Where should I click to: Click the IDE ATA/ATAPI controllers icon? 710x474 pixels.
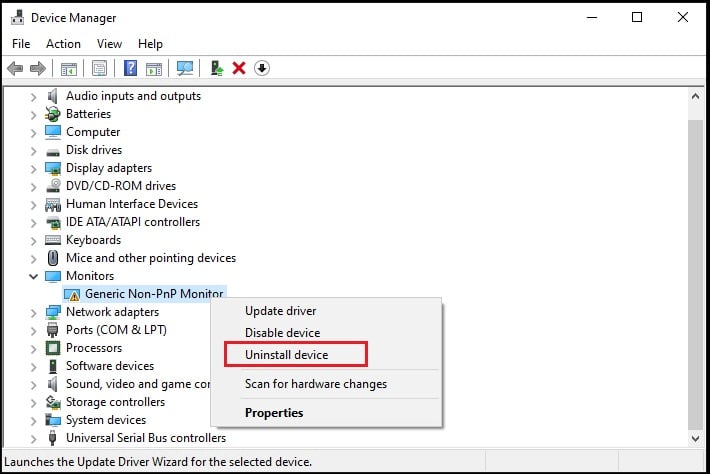coord(53,222)
